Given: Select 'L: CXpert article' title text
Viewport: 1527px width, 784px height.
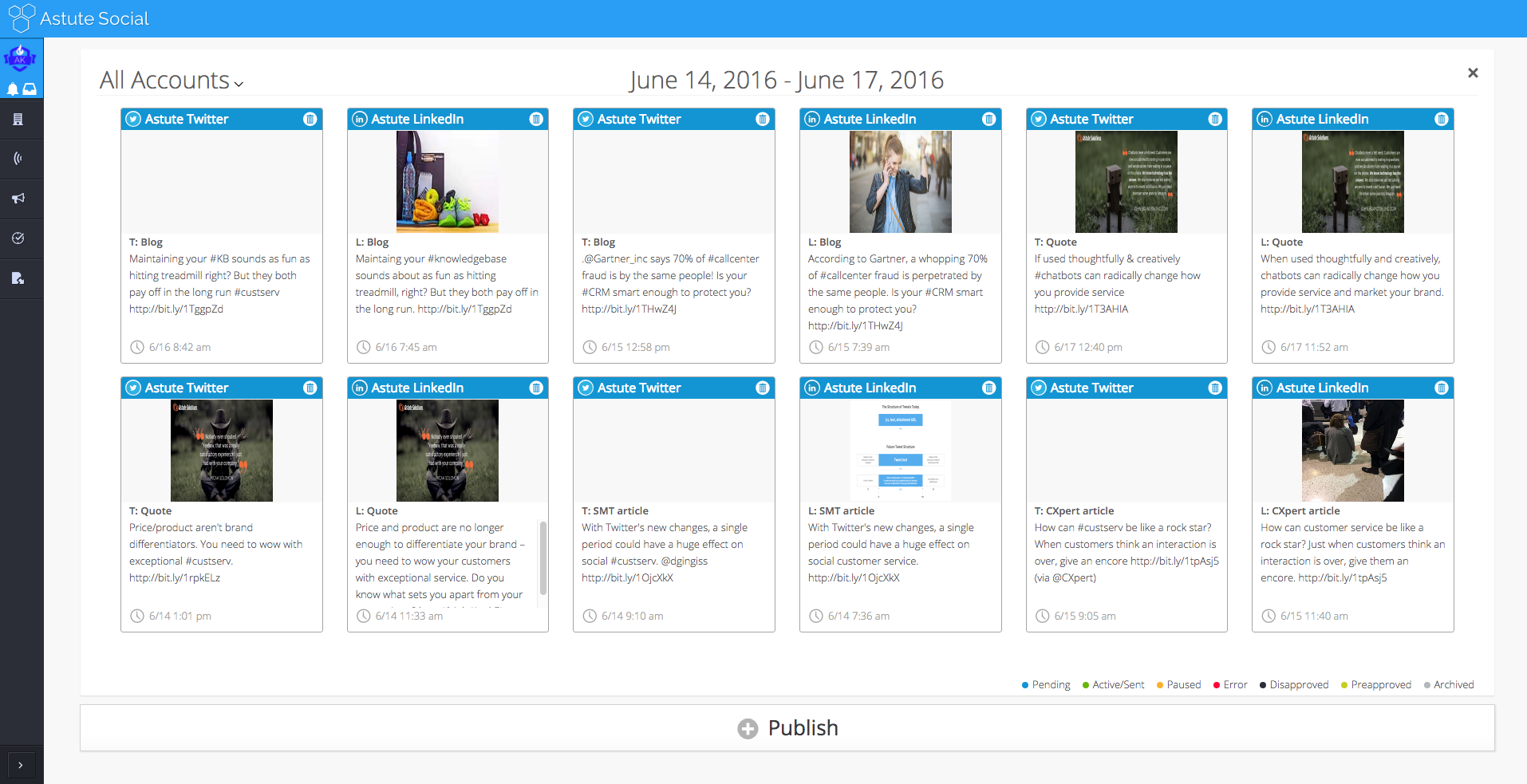Looking at the screenshot, I should tap(1300, 510).
